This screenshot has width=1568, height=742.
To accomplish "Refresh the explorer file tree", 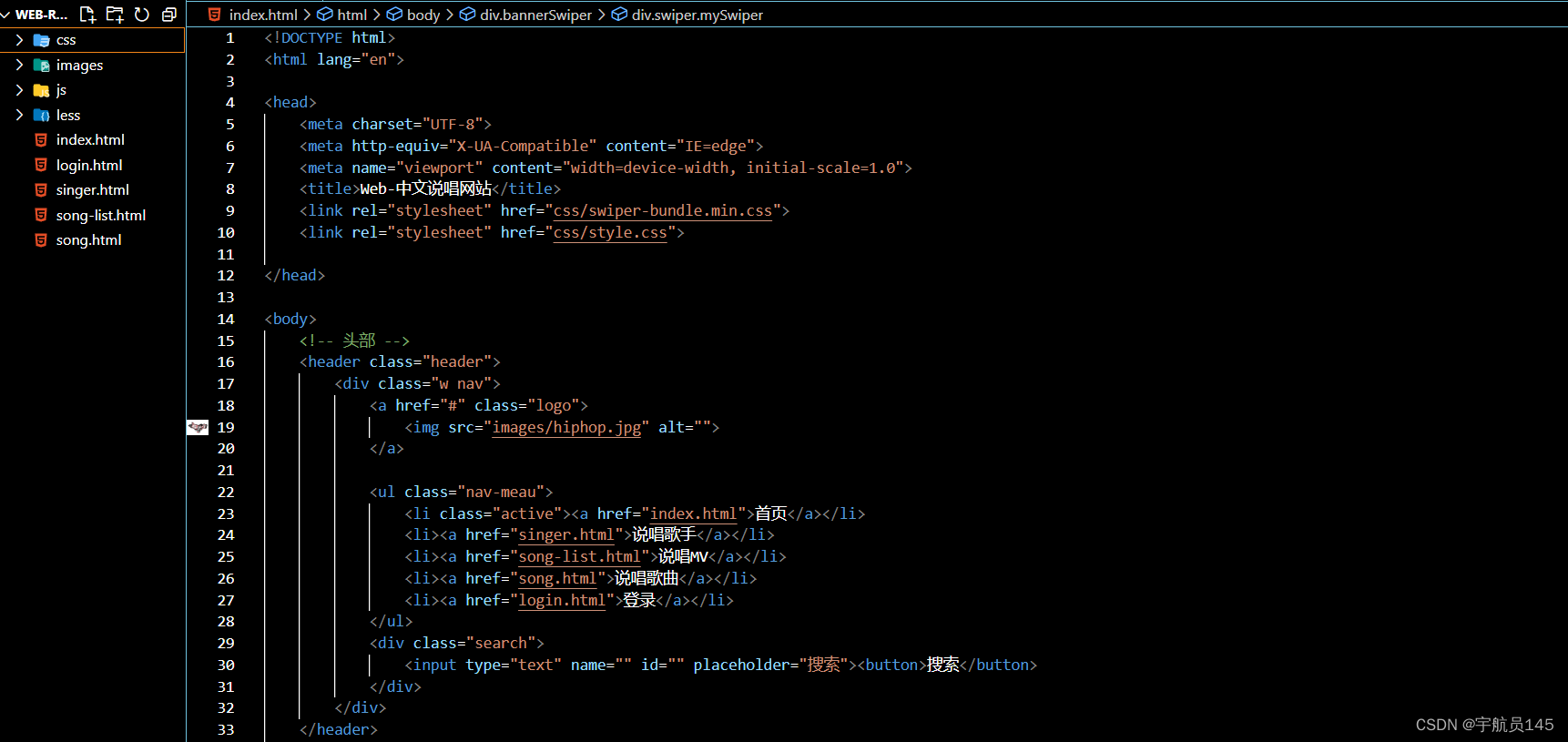I will [142, 15].
